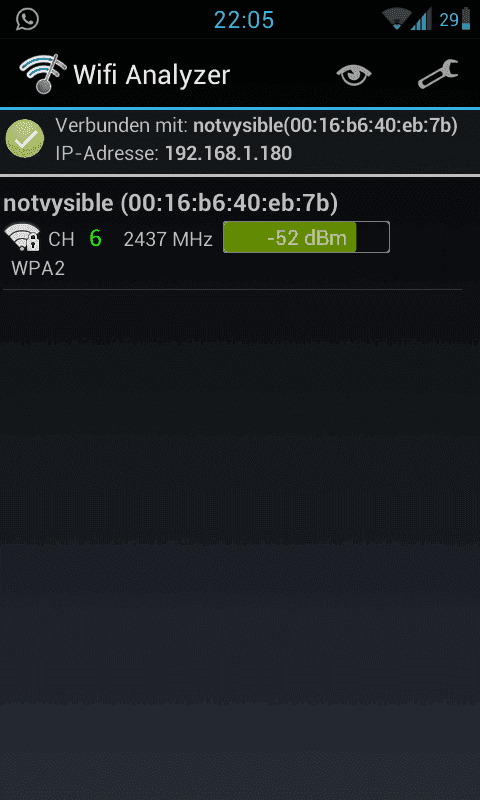Tap the Verbunden mit connection line
The width and height of the screenshot is (480, 800).
tap(257, 126)
